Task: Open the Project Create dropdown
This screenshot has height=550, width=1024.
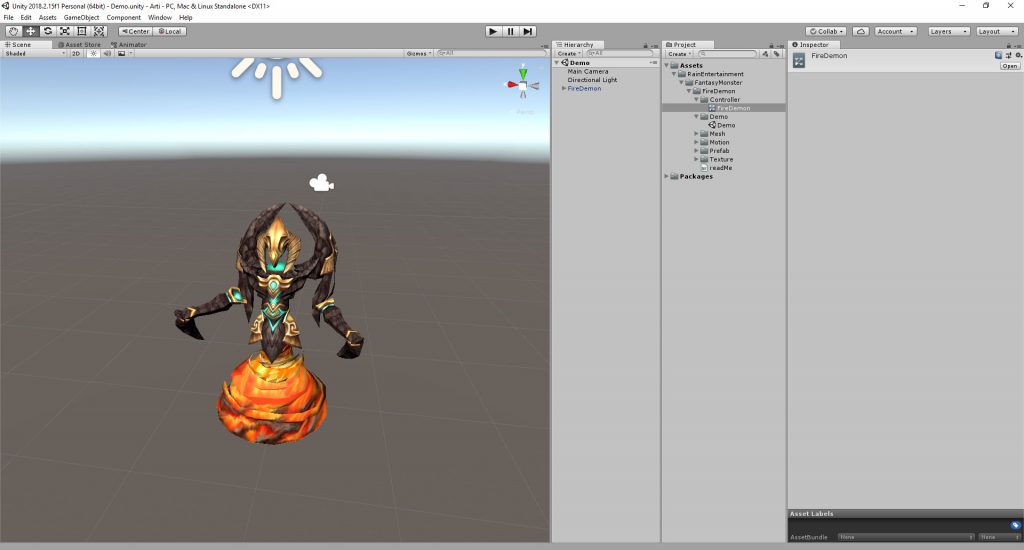Action: (x=679, y=54)
